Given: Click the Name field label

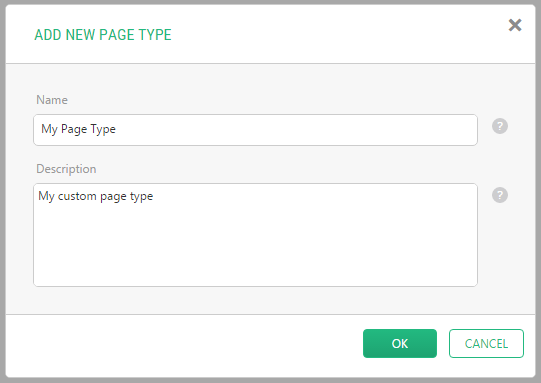Looking at the screenshot, I should coord(52,100).
